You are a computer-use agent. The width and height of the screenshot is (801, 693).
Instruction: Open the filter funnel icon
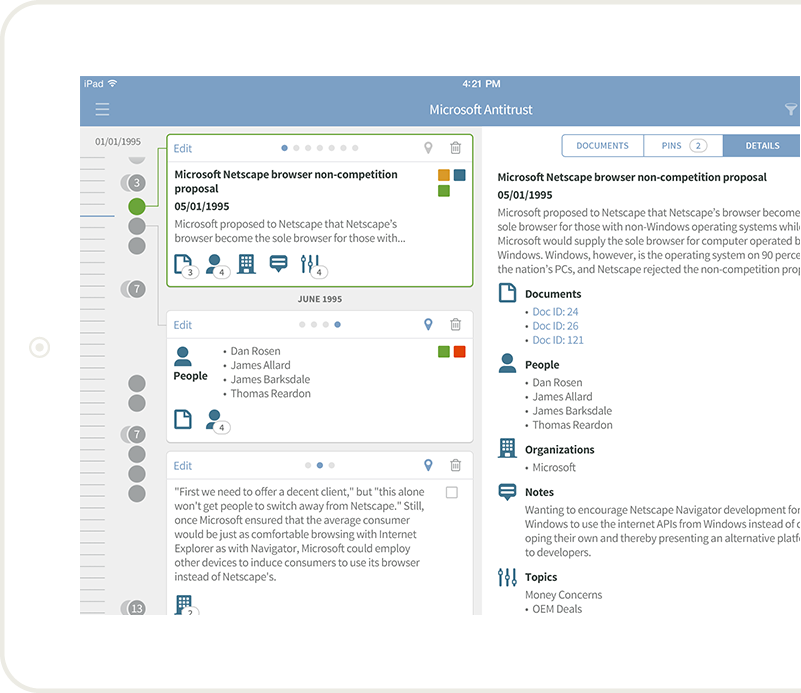[x=791, y=109]
